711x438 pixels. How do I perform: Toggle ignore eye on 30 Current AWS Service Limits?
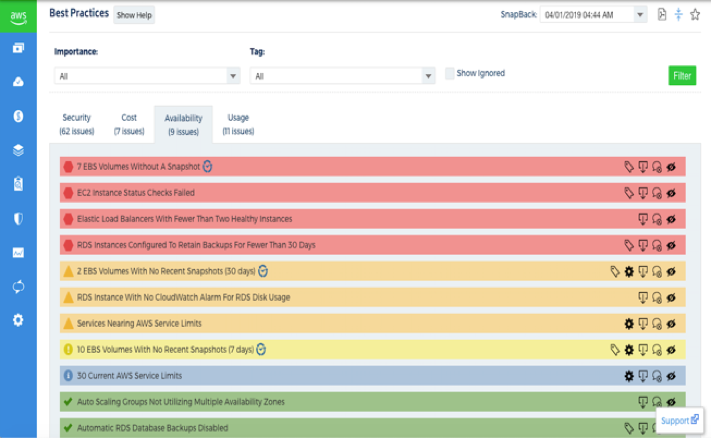671,376
